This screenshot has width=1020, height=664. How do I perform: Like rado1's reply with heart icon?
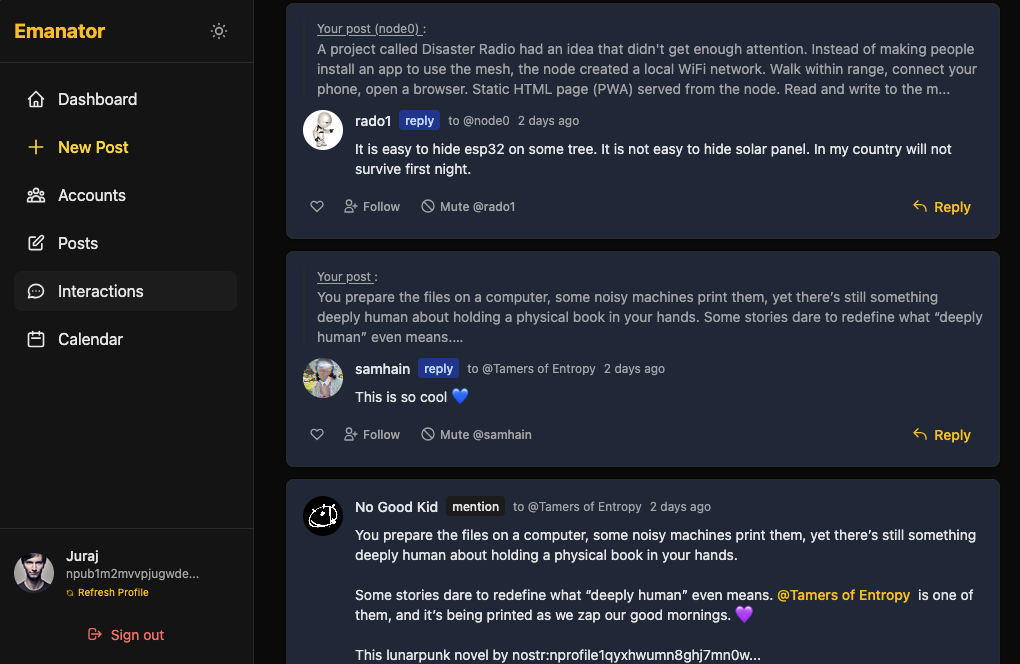pos(317,207)
